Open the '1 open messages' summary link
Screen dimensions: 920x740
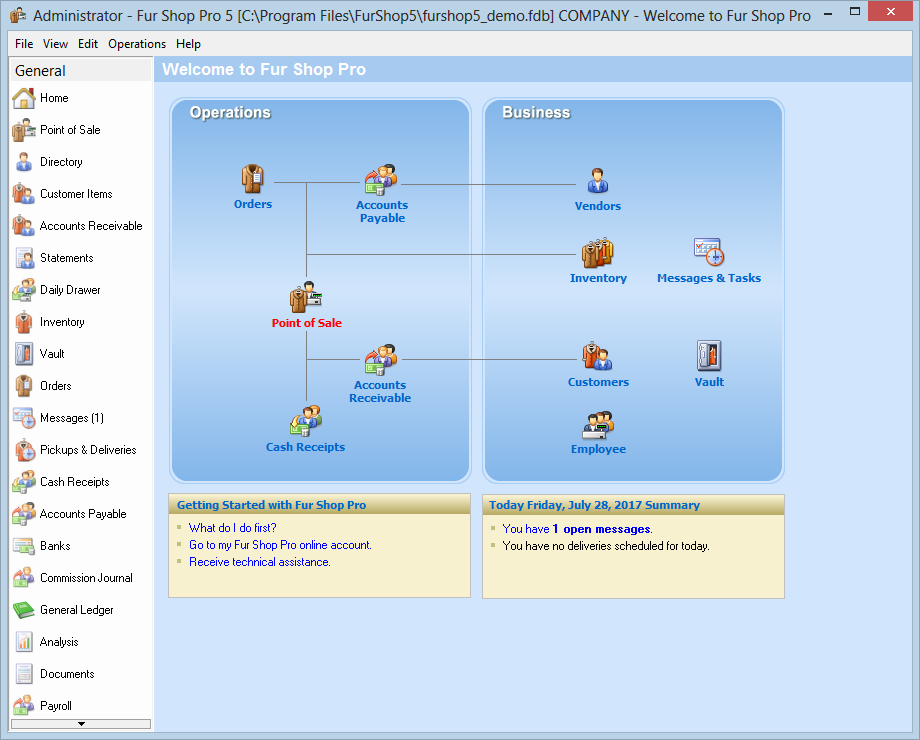tap(601, 529)
